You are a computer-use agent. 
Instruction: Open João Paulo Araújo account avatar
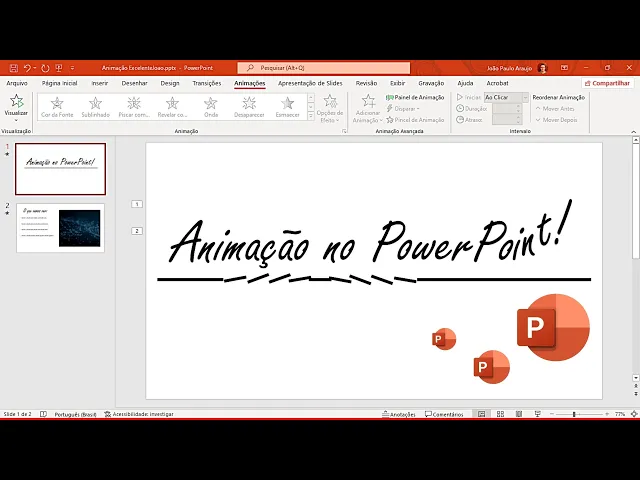click(542, 68)
